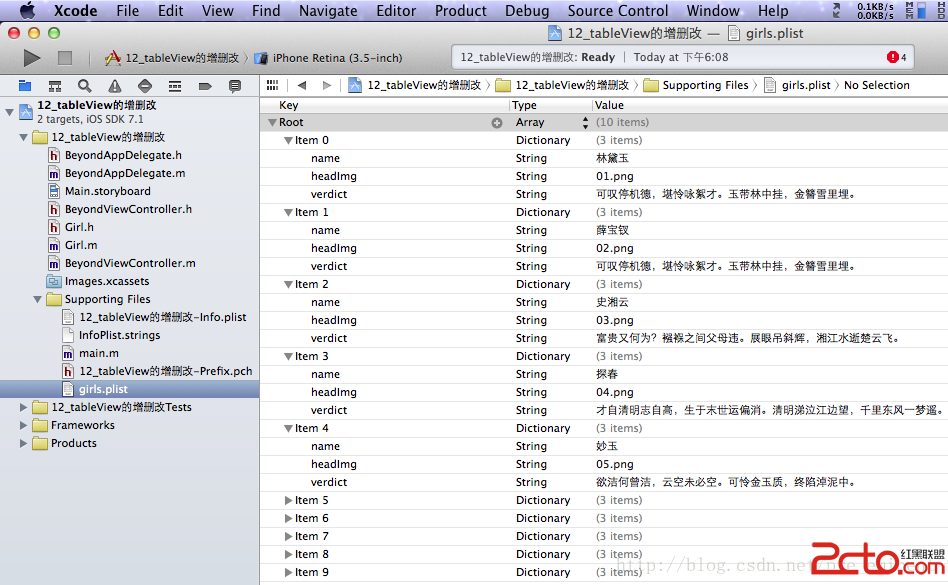
Task: Open the Breakpoint navigator icon
Action: pyautogui.click(x=205, y=86)
